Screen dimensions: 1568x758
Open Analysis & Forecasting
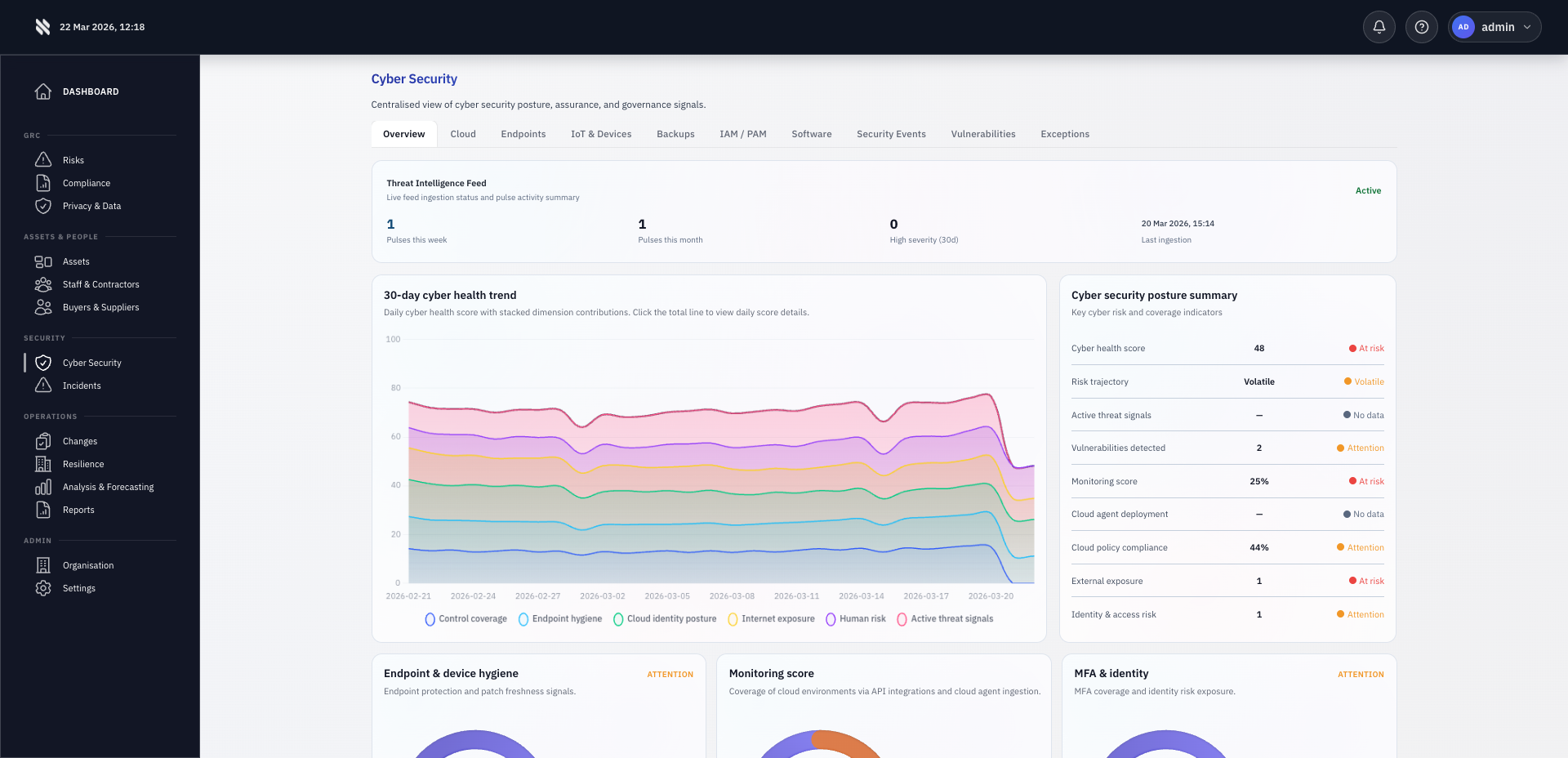tap(109, 486)
